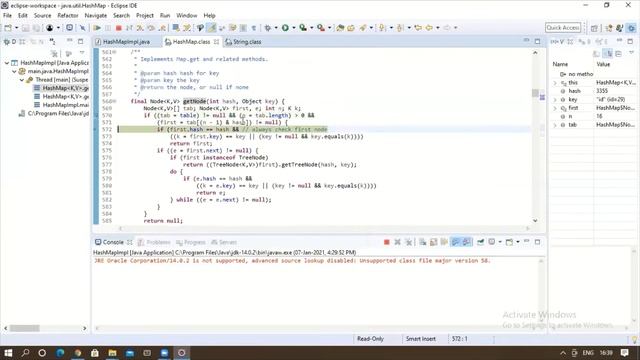
Task: Toggle Show Console on standard output
Action: click(x=455, y=242)
